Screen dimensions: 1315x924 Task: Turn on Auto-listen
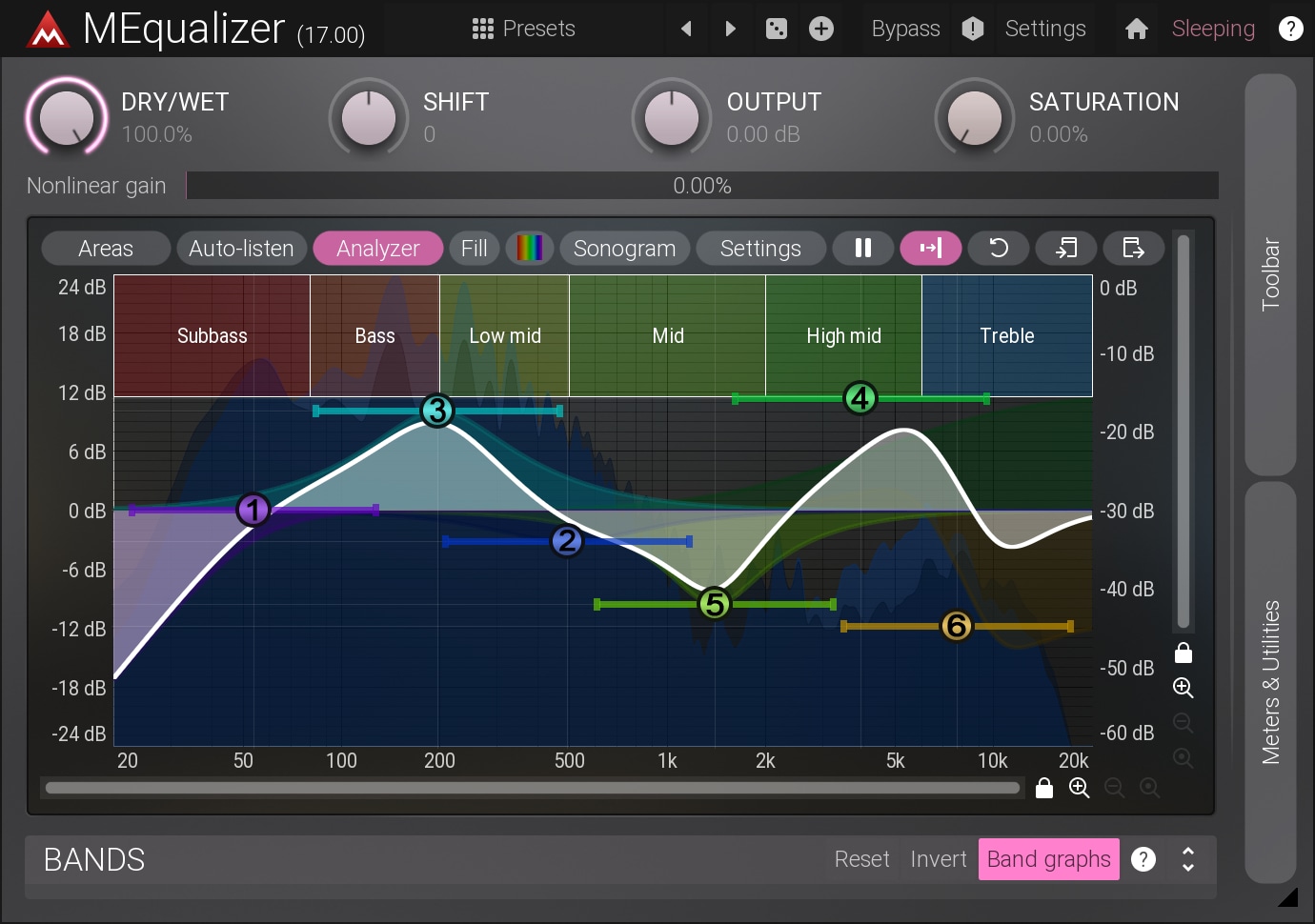[241, 249]
